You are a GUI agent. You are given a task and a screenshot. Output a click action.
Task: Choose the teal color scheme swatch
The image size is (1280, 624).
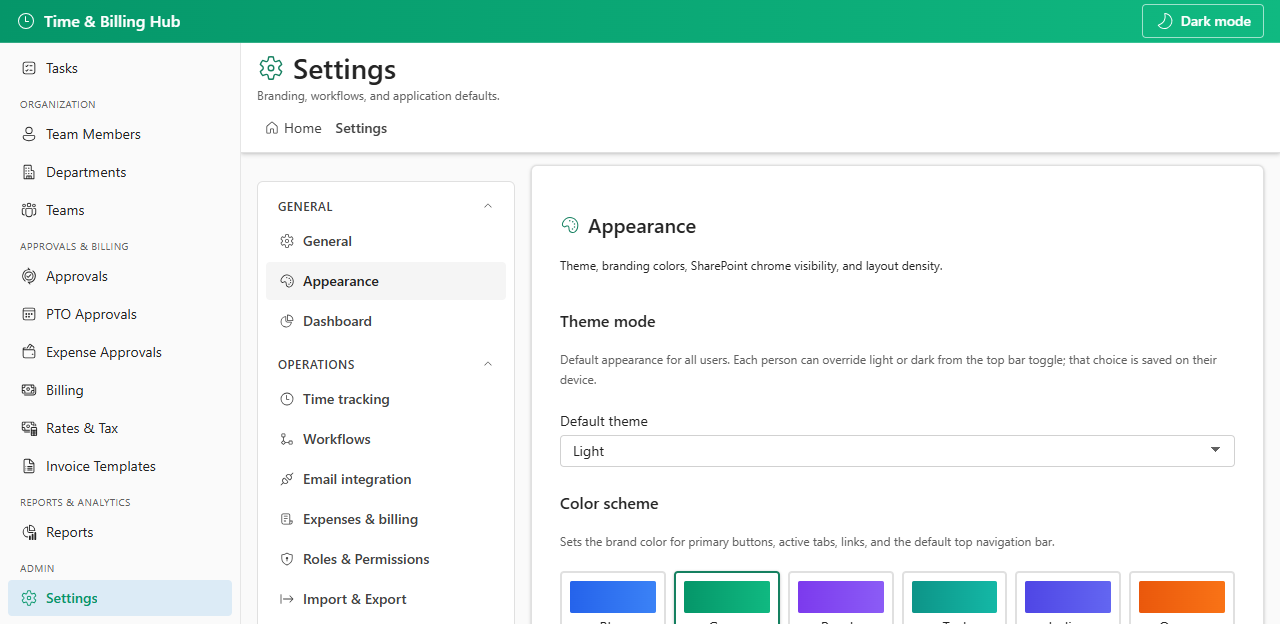(x=955, y=598)
